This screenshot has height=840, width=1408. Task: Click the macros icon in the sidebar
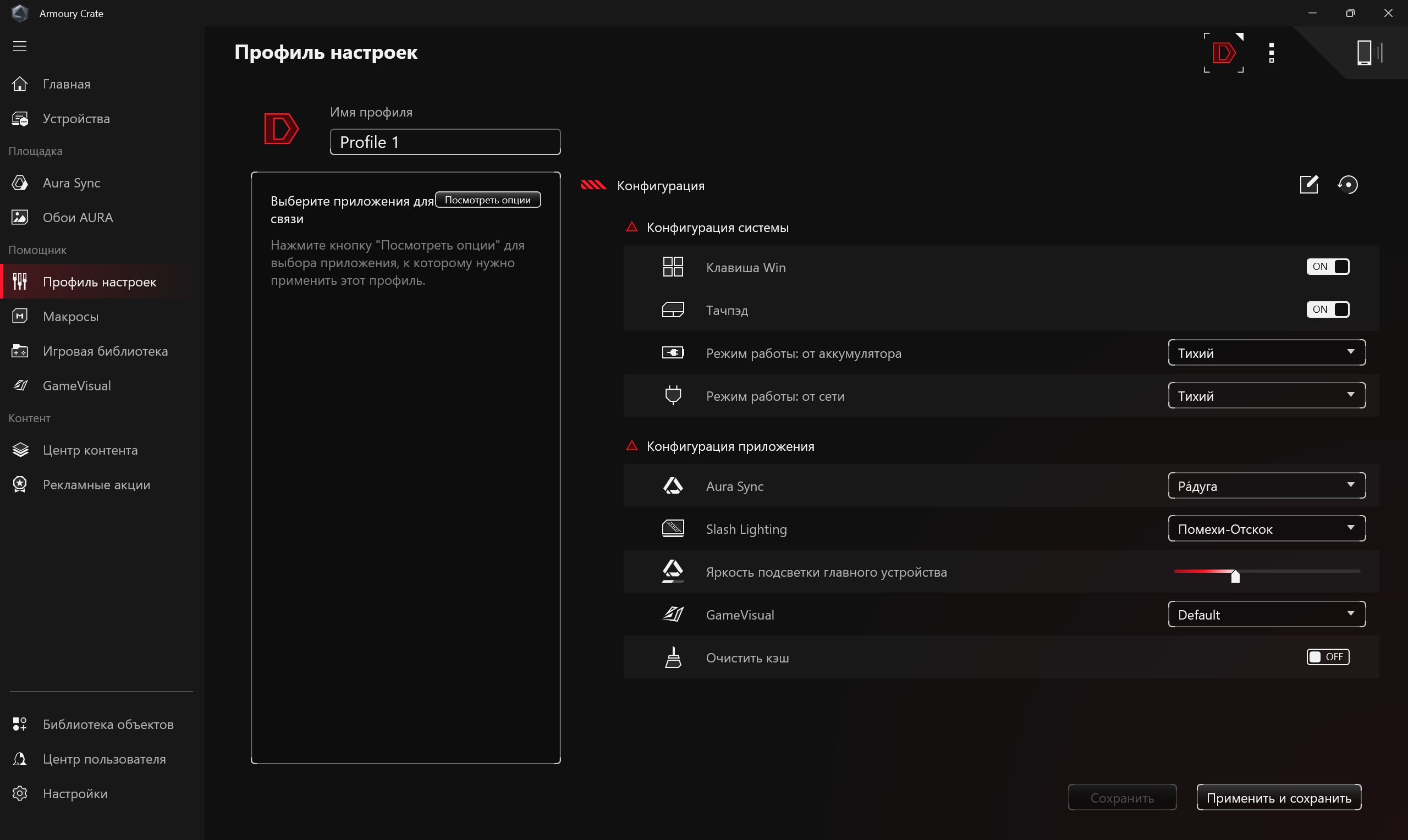tap(20, 316)
